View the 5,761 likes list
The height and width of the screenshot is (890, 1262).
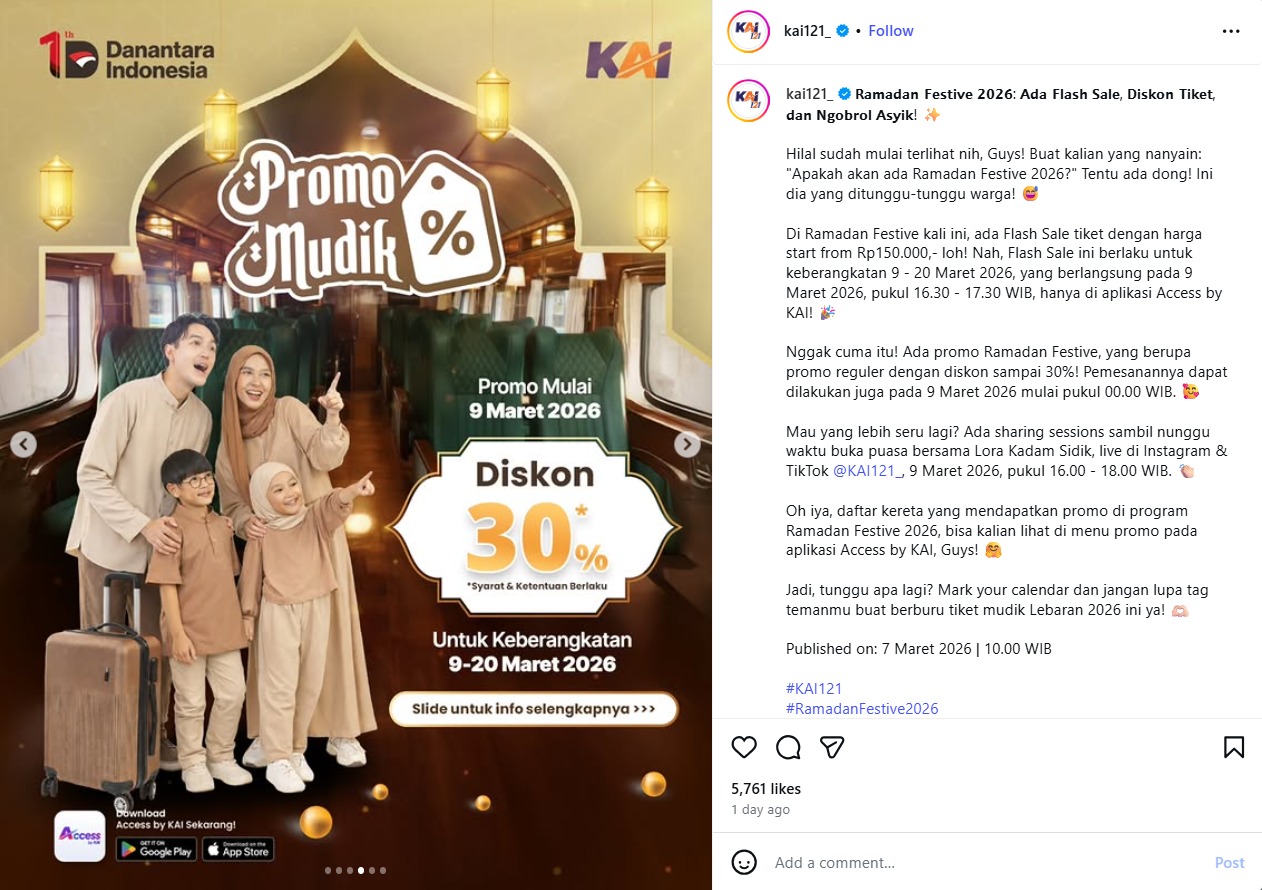766,789
